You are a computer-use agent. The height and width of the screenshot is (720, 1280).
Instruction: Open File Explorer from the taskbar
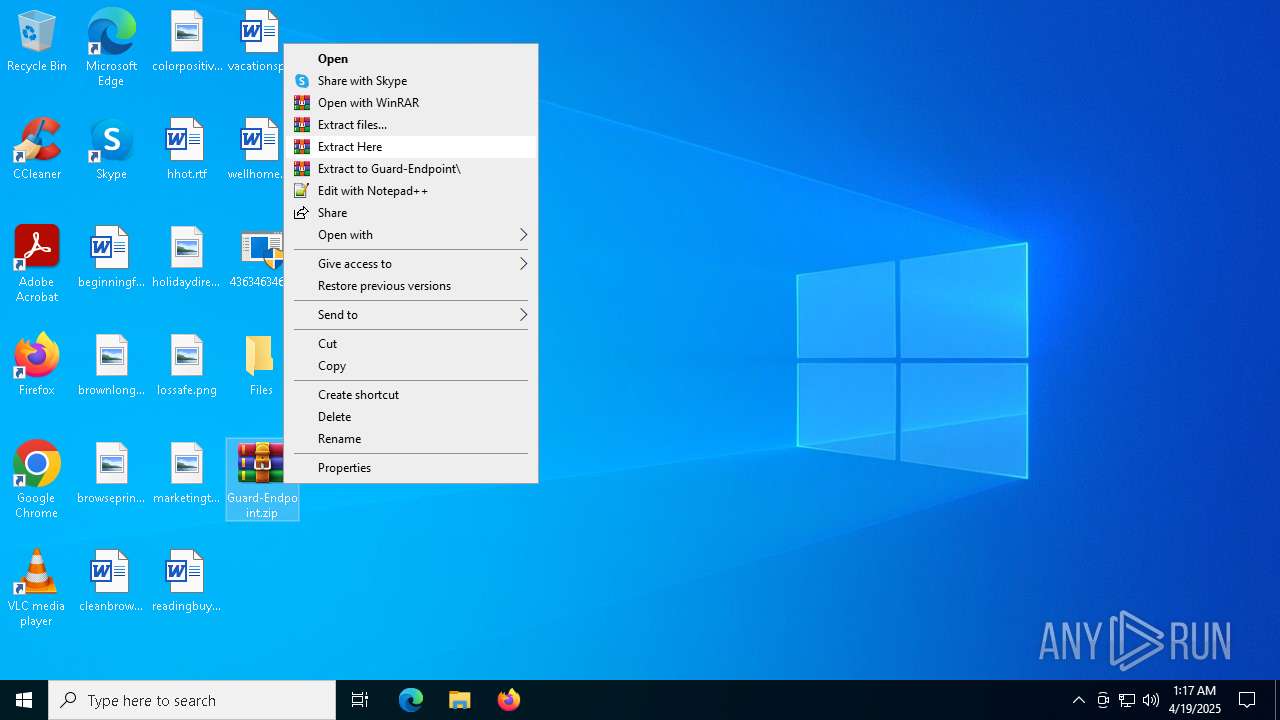(x=459, y=700)
